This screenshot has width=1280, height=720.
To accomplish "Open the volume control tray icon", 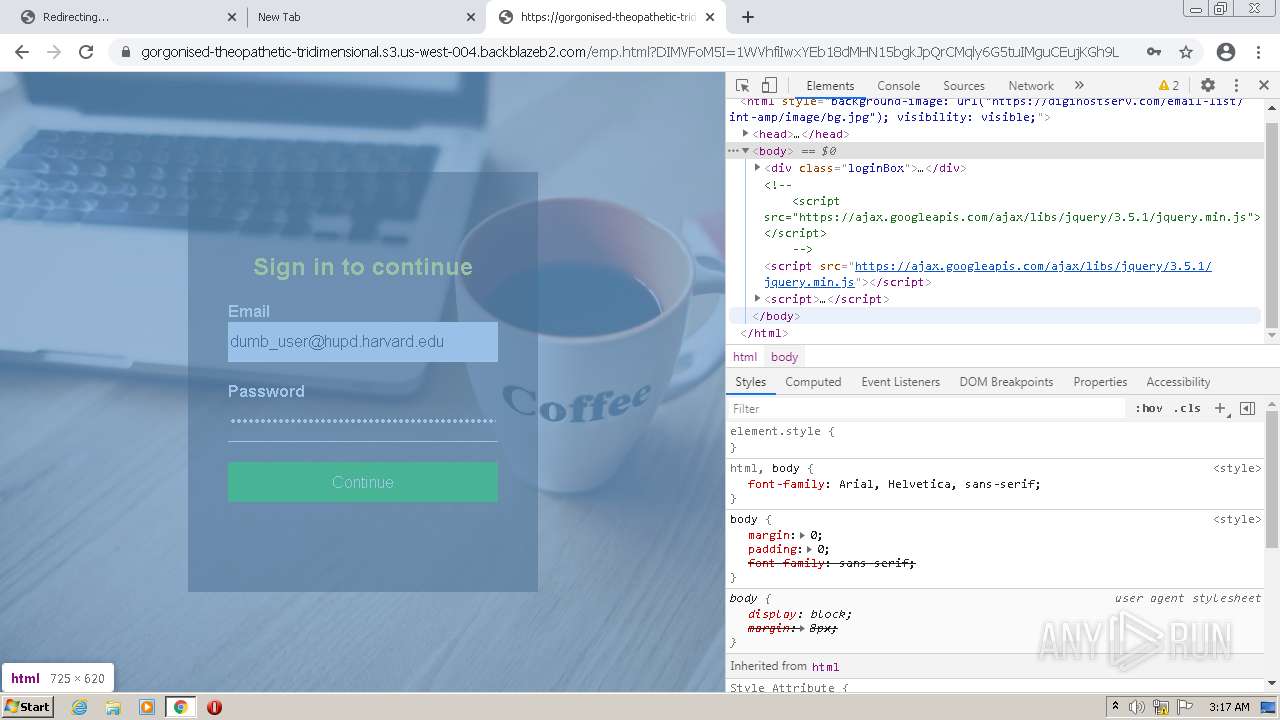I will [1137, 707].
